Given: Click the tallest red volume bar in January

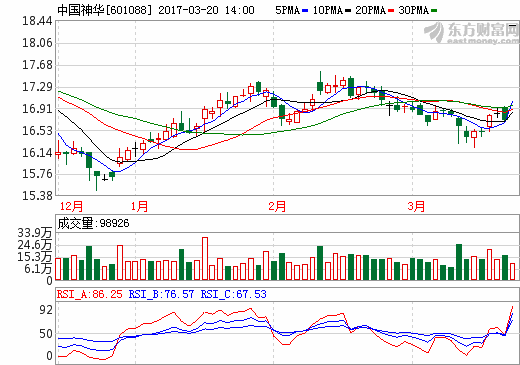Looking at the screenshot, I should (205, 258).
